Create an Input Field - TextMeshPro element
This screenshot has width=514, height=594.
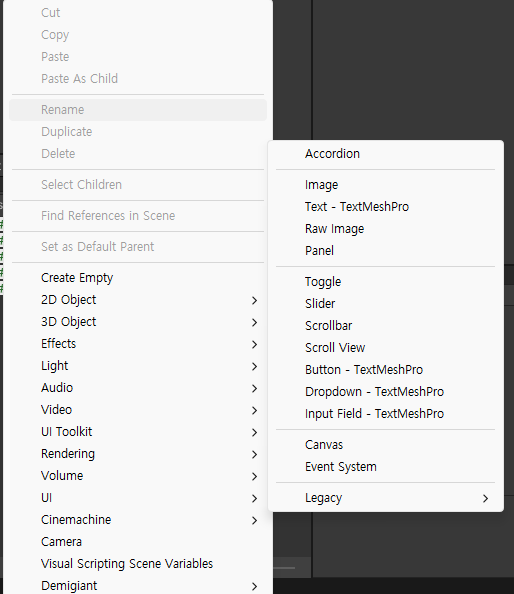click(x=386, y=413)
